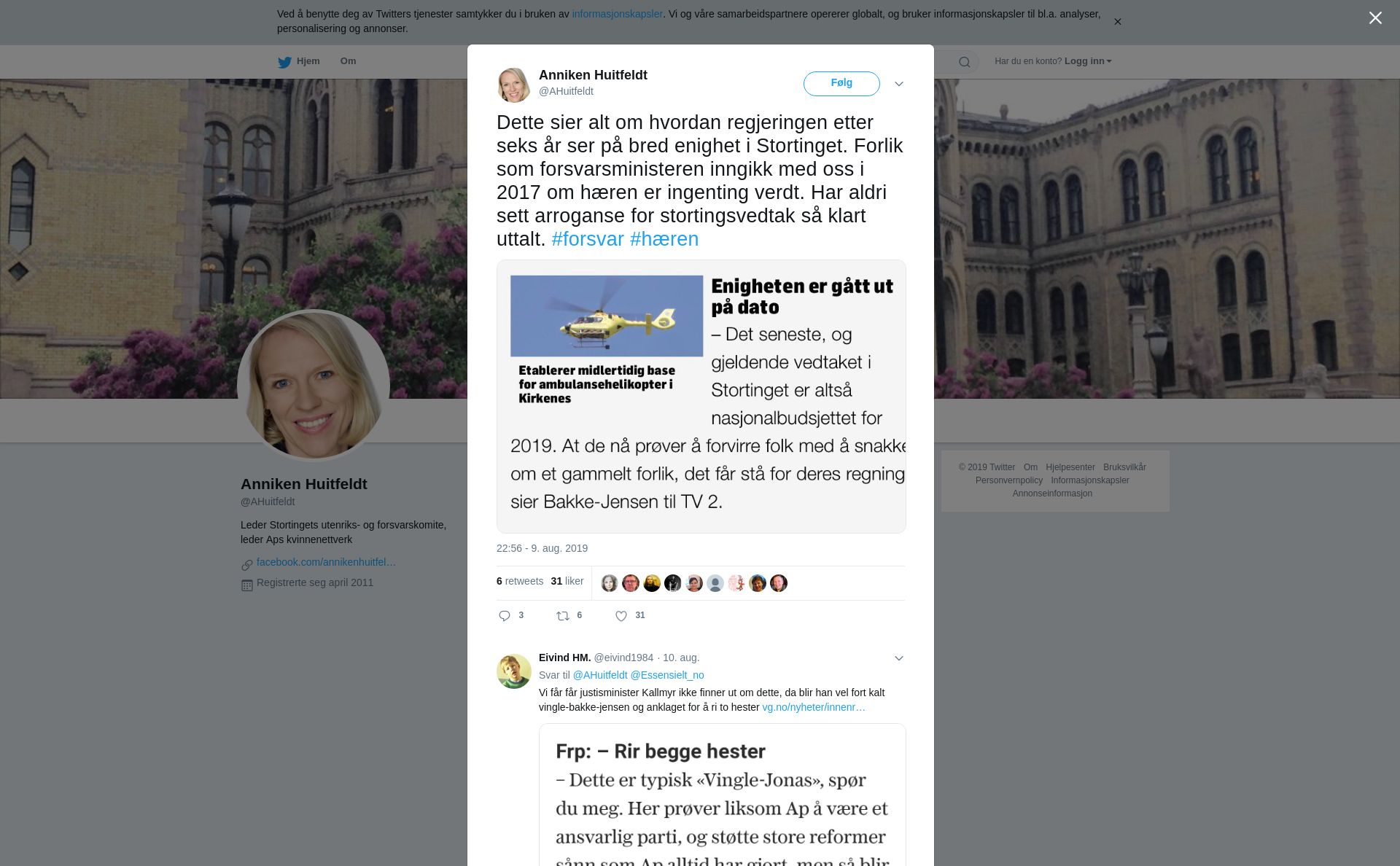Expand options chevron on Eivind HM. reply
This screenshot has height=866, width=1400.
[898, 658]
